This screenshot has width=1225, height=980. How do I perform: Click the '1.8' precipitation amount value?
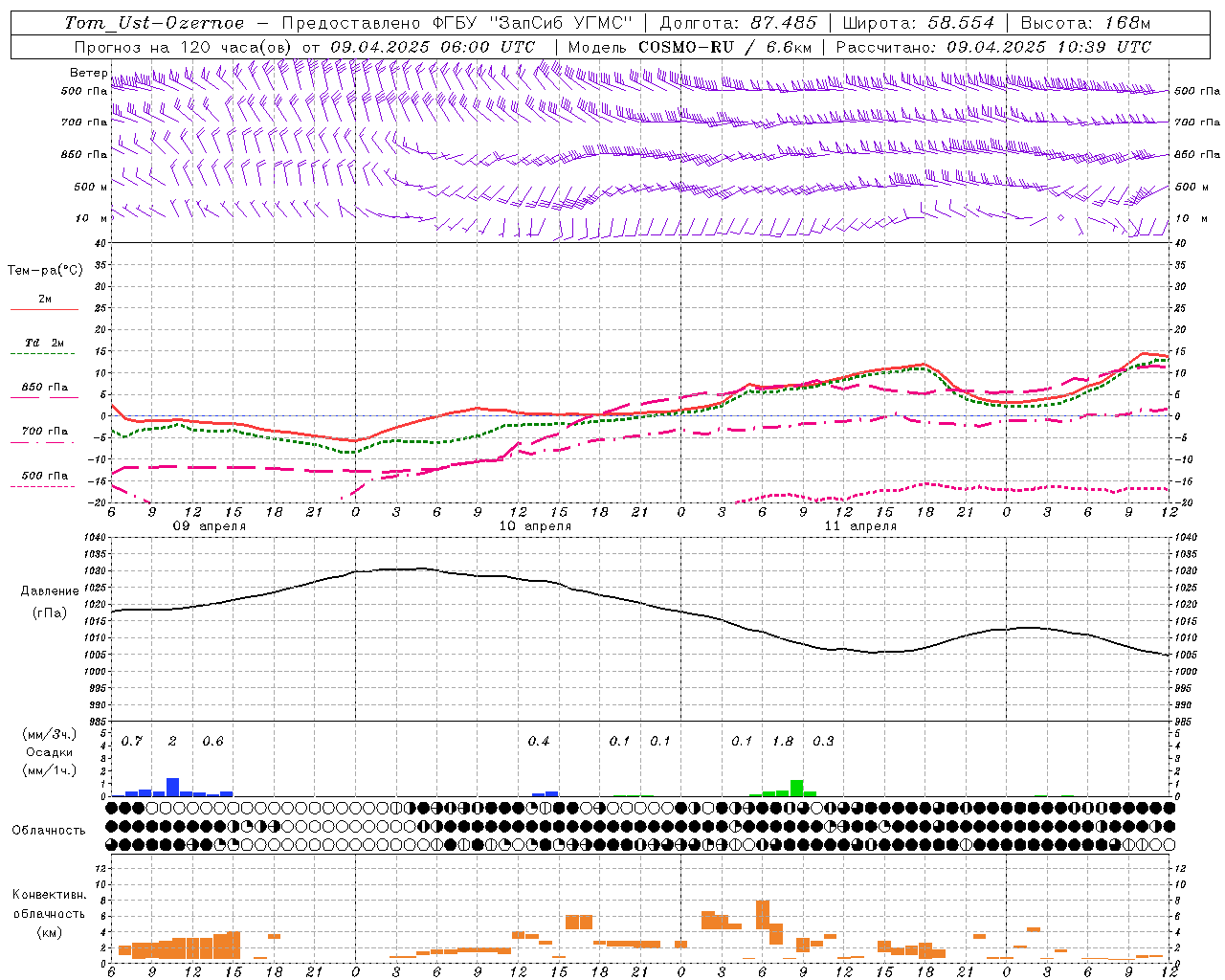(783, 742)
